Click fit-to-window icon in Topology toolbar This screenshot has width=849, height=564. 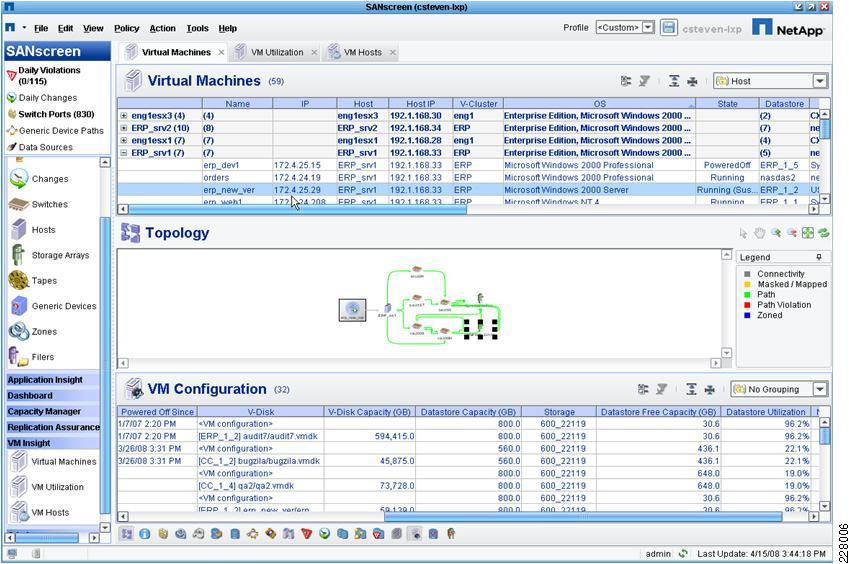point(807,233)
